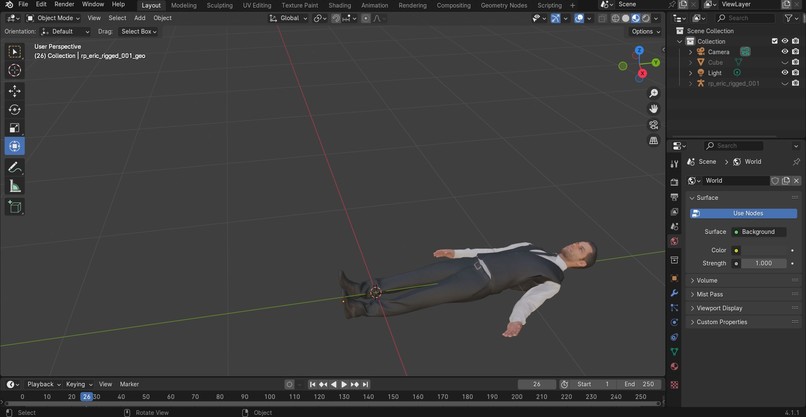Play the animation forward

[344, 384]
